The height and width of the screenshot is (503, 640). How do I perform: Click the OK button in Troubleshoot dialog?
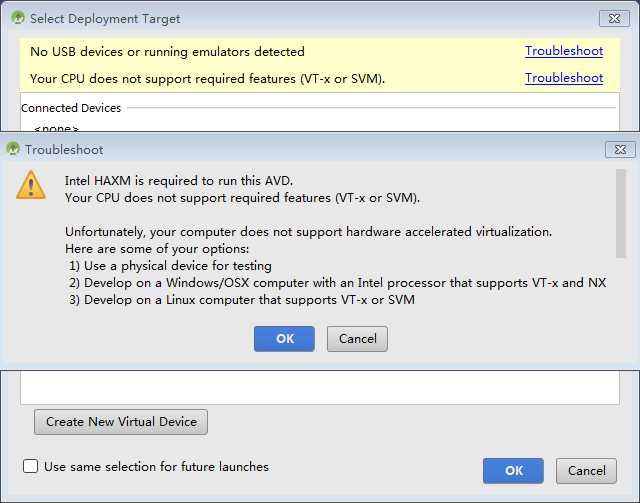click(x=284, y=338)
